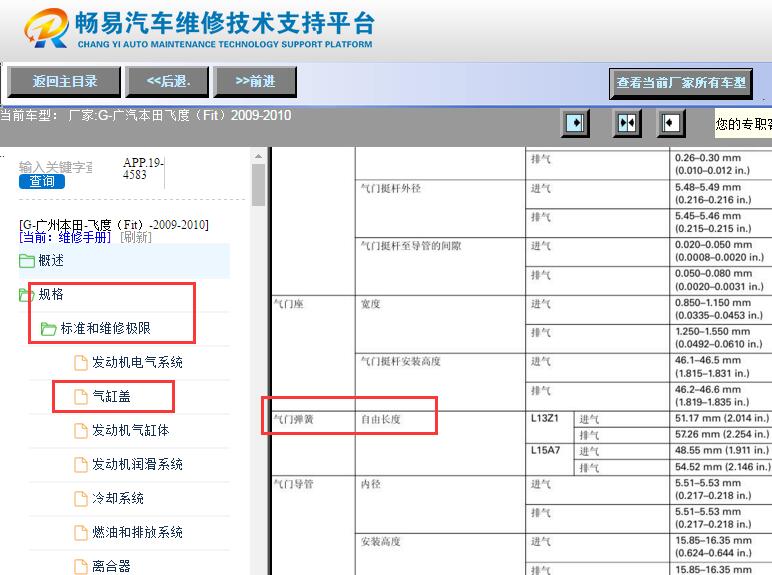
Task: Go forward with the >>前进 button
Action: coord(255,82)
